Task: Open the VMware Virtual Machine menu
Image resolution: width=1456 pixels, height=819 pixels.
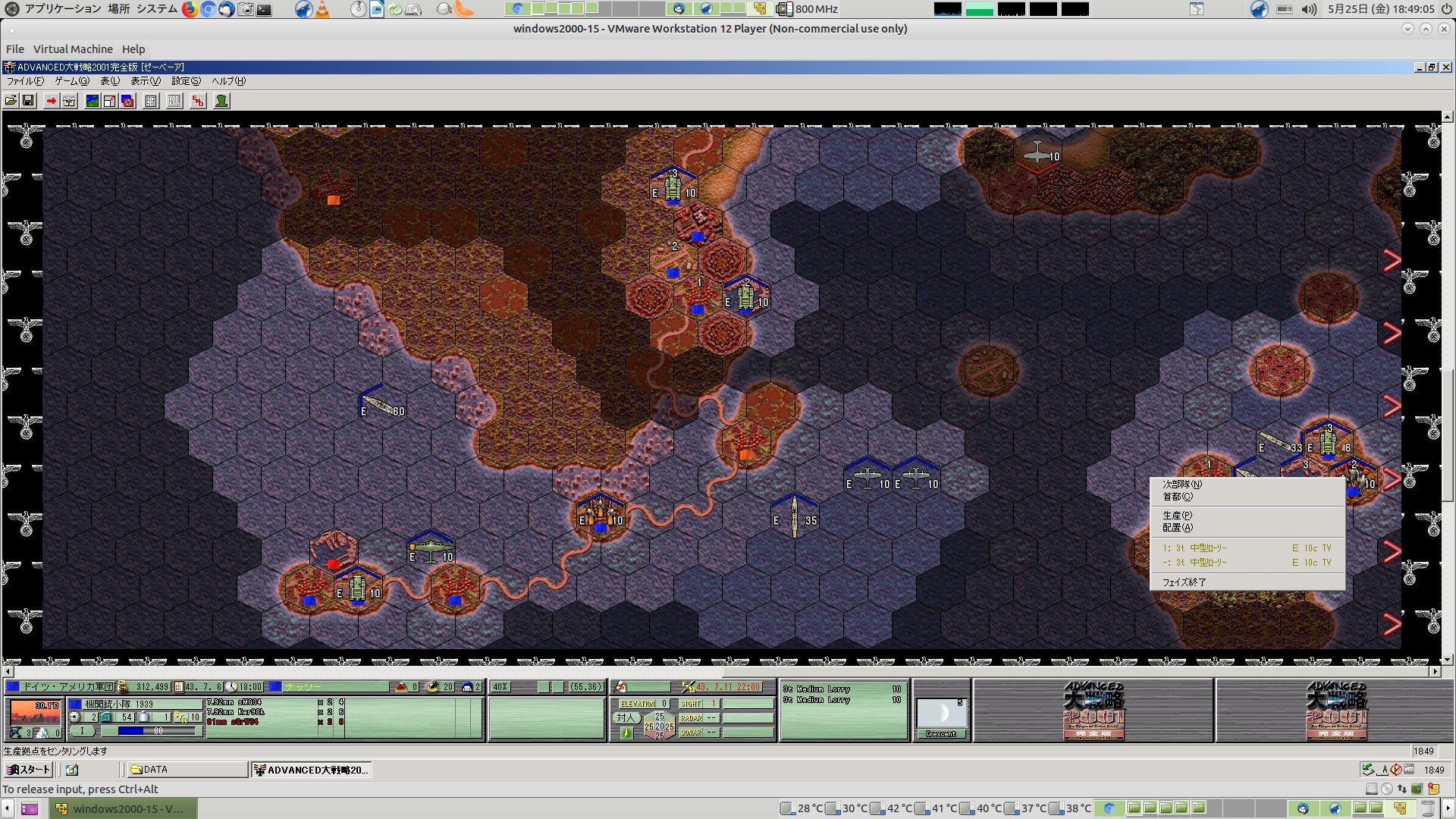Action: [73, 49]
